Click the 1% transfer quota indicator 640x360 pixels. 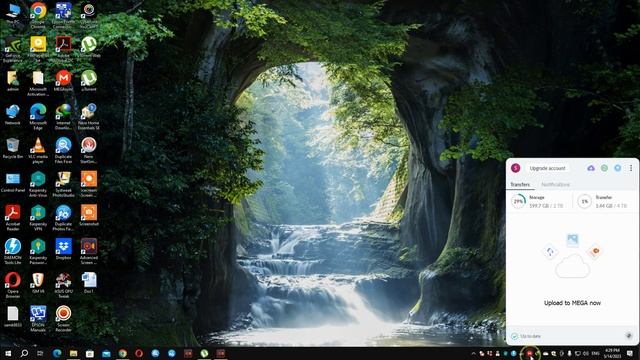584,201
